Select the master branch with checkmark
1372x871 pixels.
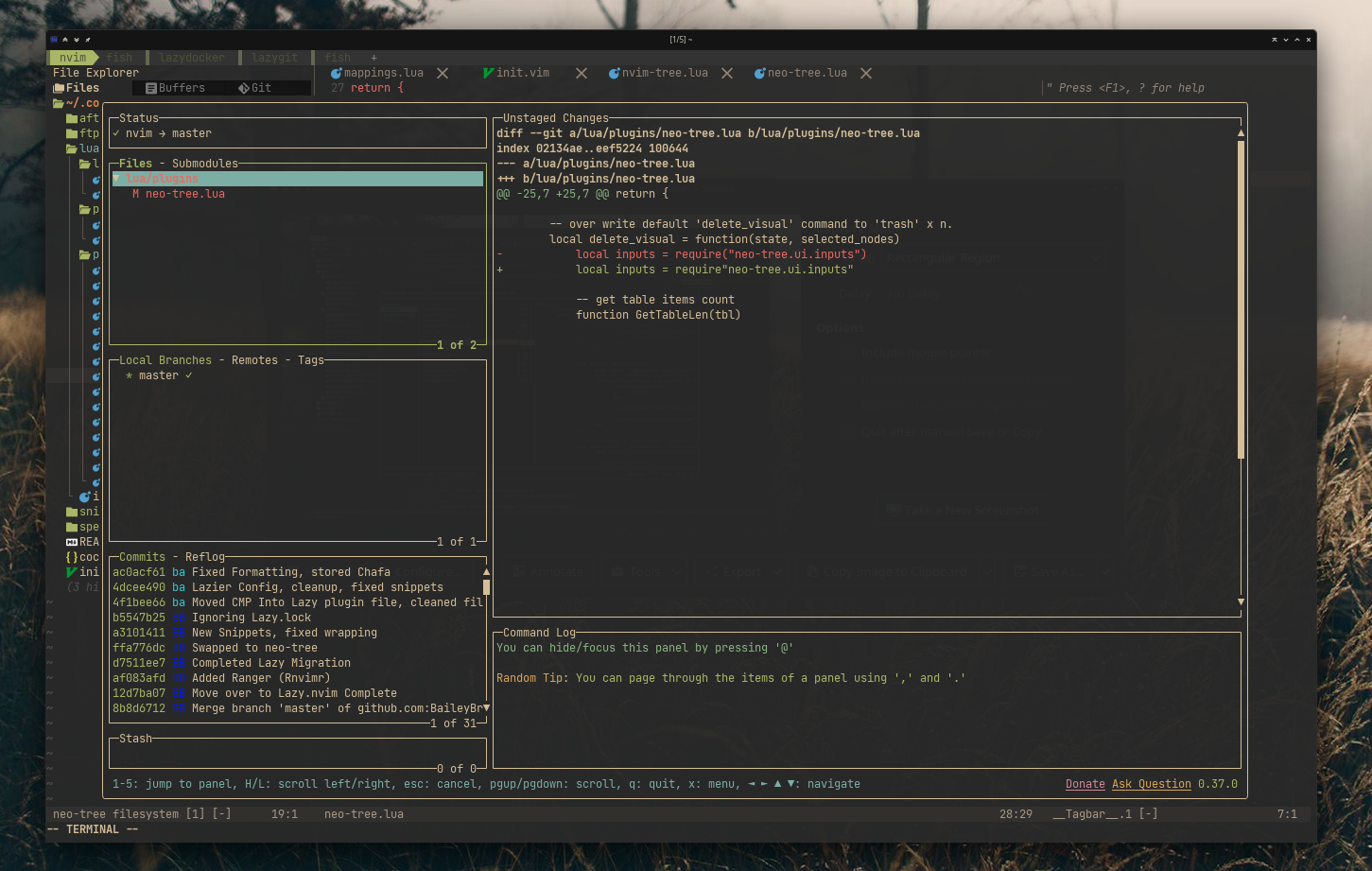tap(159, 375)
